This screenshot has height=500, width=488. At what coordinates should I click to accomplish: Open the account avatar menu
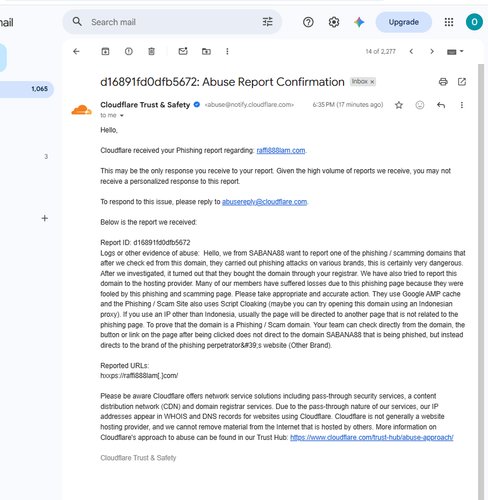(x=474, y=22)
